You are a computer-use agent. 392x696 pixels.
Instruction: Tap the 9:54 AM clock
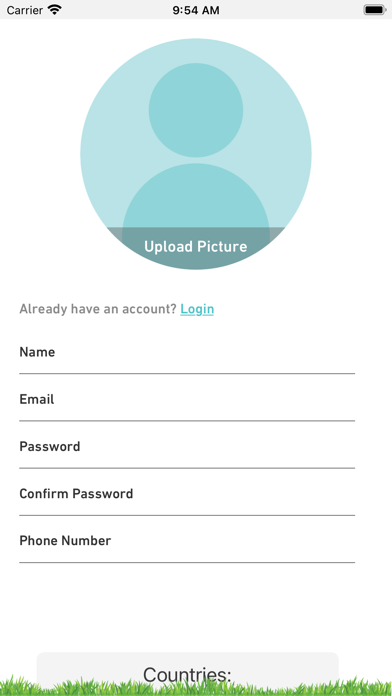(196, 10)
